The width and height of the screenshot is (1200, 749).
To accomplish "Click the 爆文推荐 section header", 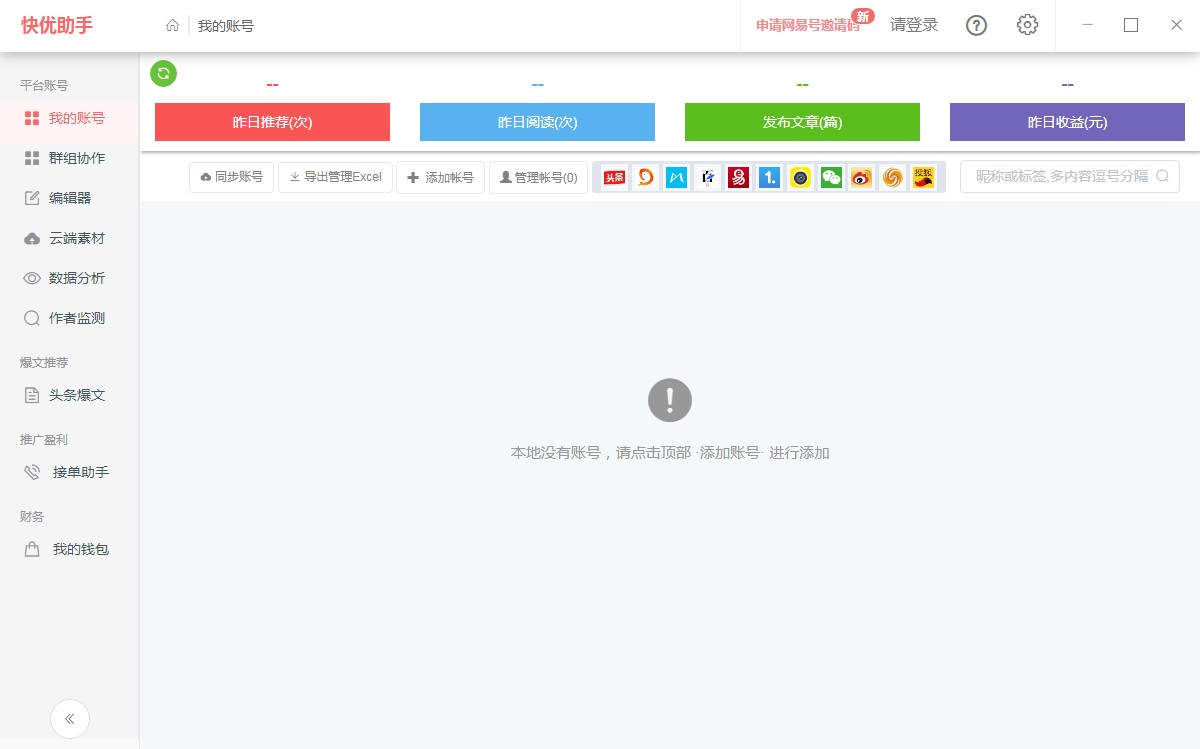I will click(44, 363).
